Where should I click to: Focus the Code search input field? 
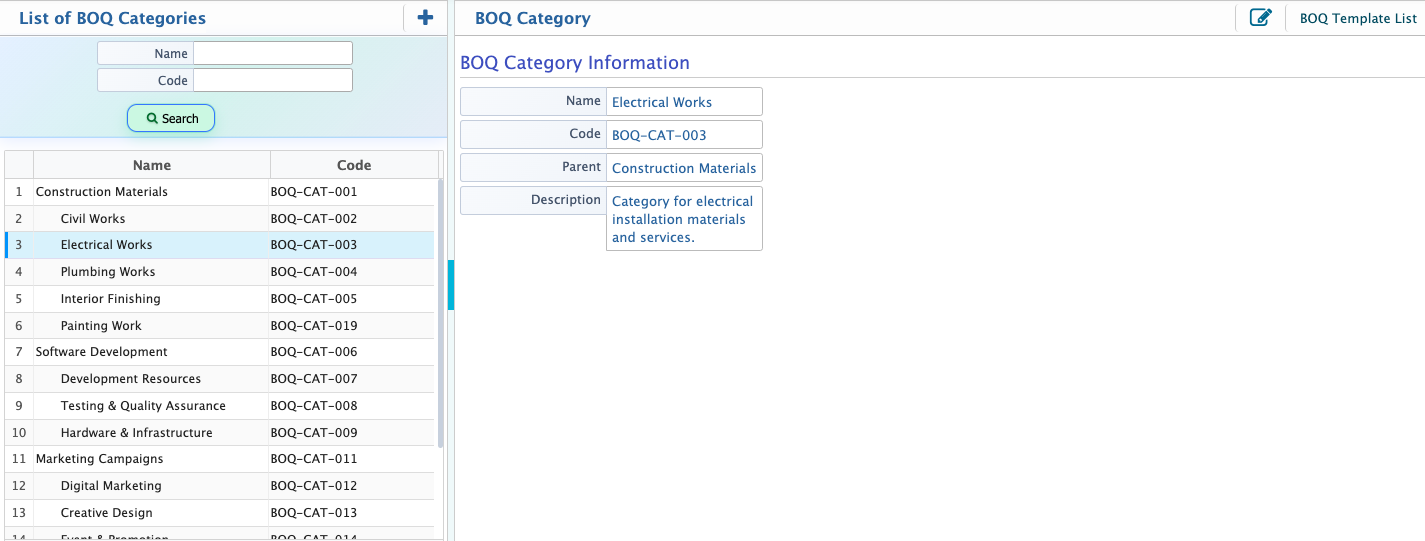click(273, 80)
